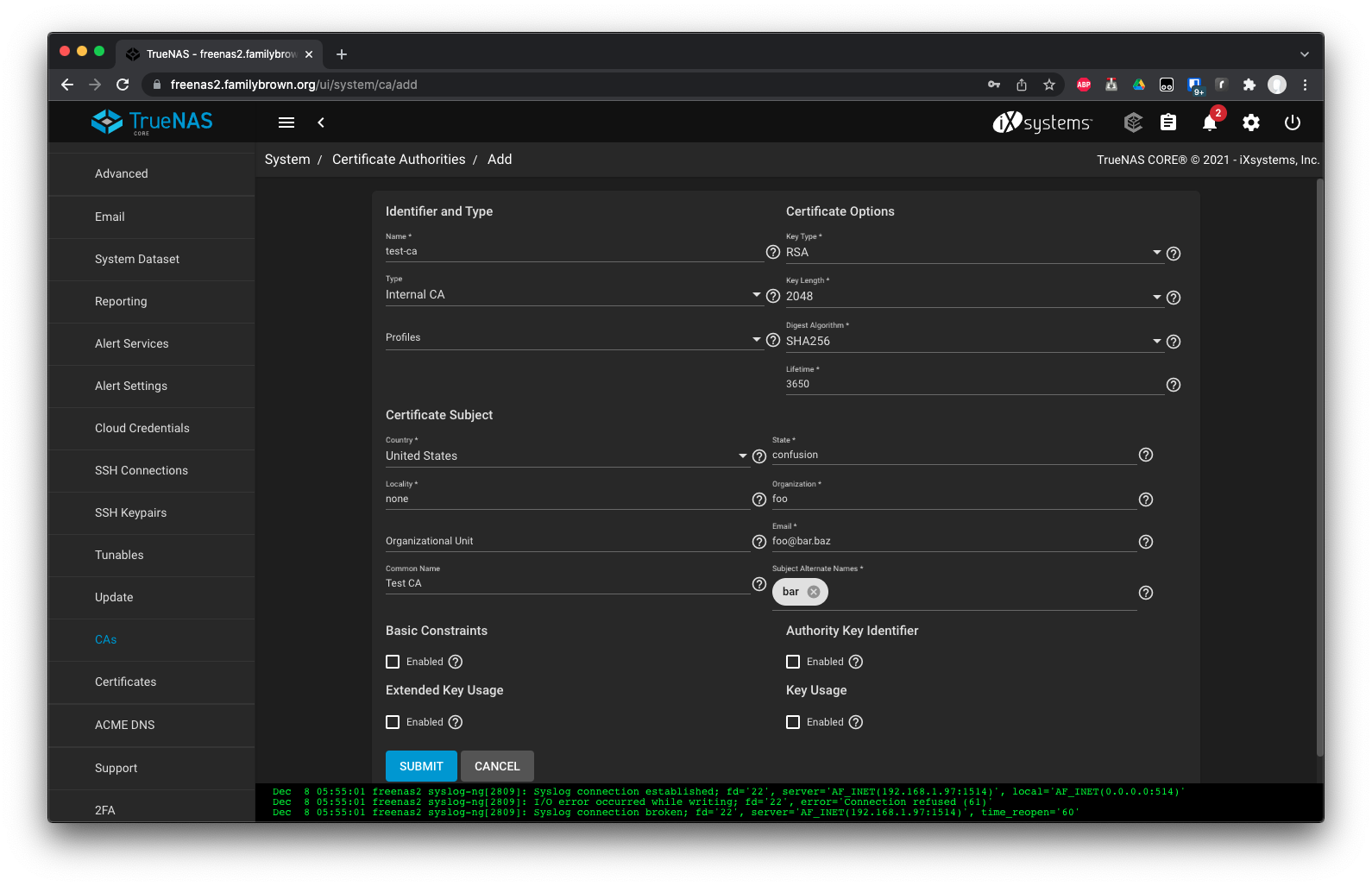Viewport: 1372px width, 886px height.
Task: Open SSH Keypairs in the sidebar
Action: click(x=152, y=513)
